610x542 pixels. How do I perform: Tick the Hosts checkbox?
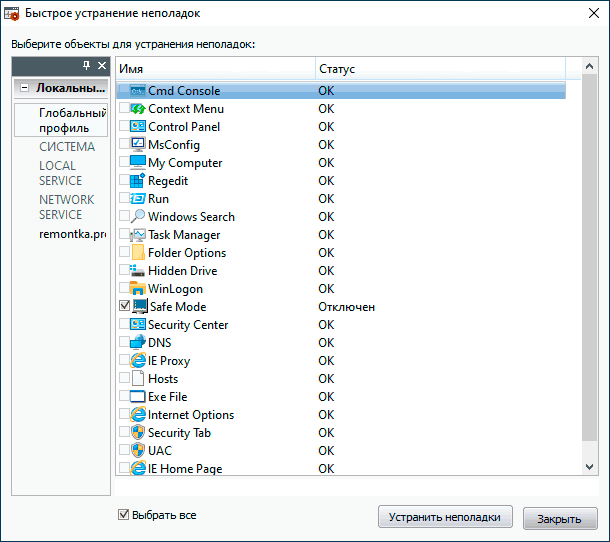click(124, 377)
